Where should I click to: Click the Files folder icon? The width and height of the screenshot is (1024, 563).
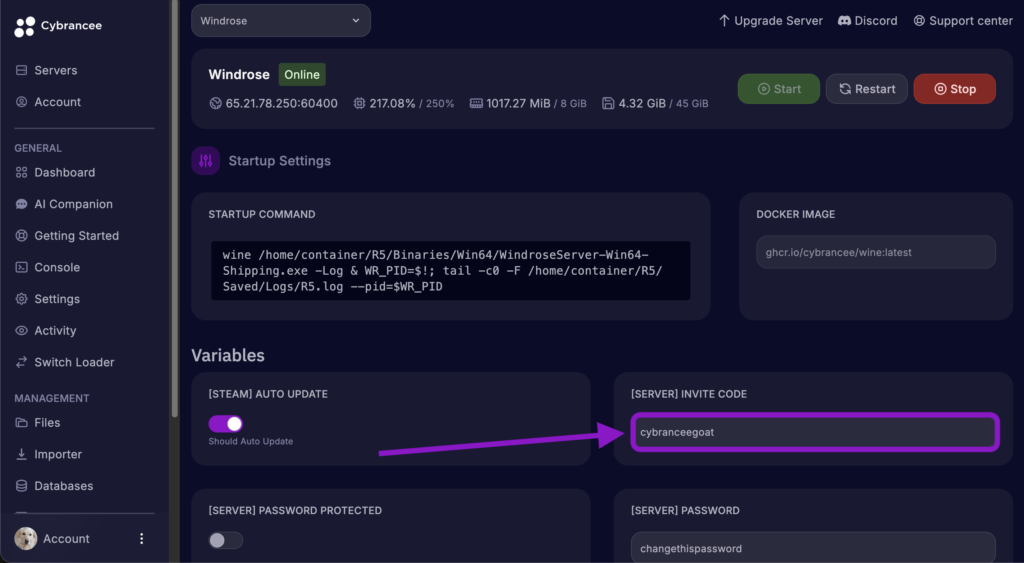(x=22, y=423)
